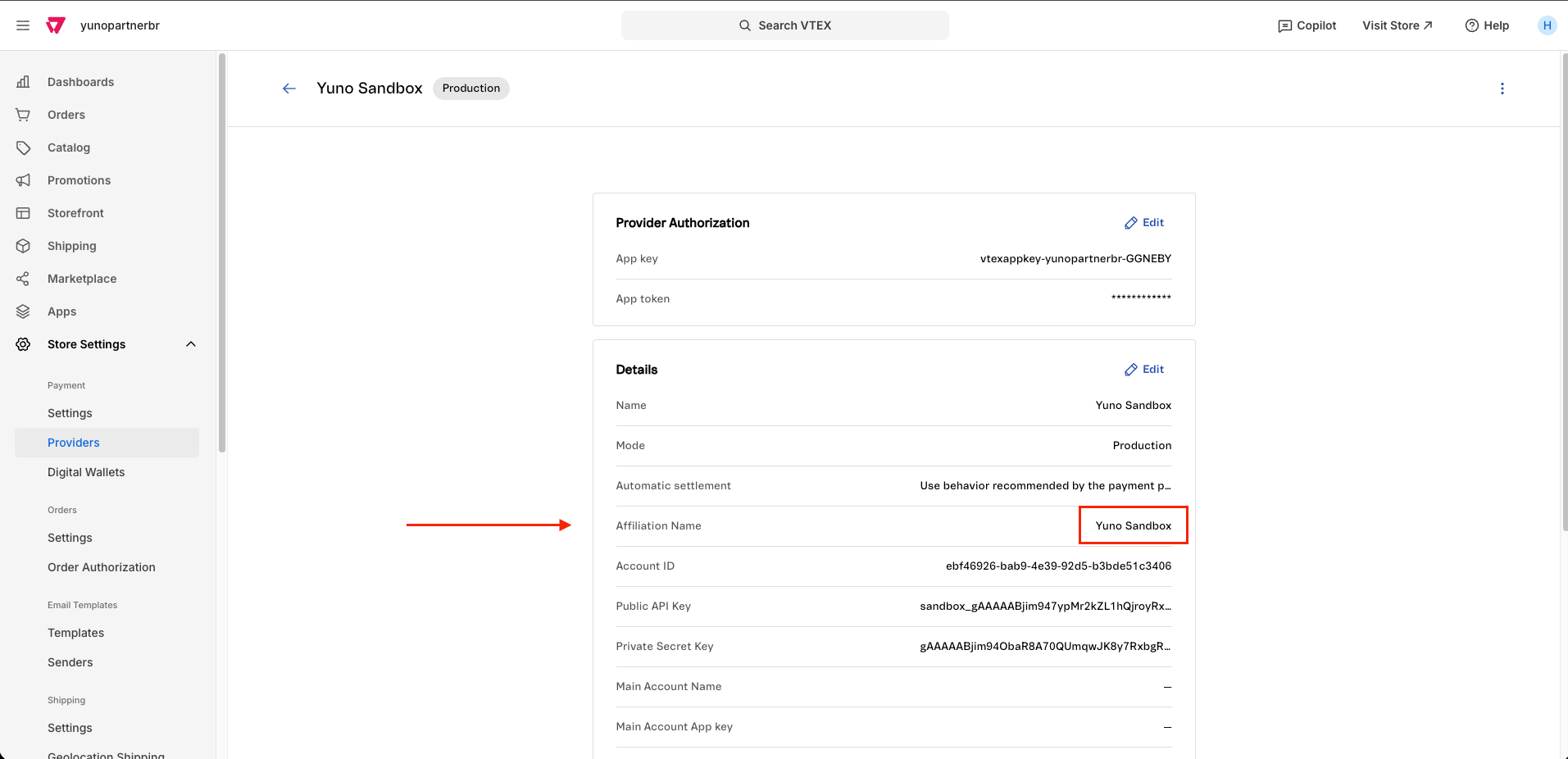Click the Help question mark icon
Image resolution: width=1568 pixels, height=759 pixels.
[x=1472, y=25]
